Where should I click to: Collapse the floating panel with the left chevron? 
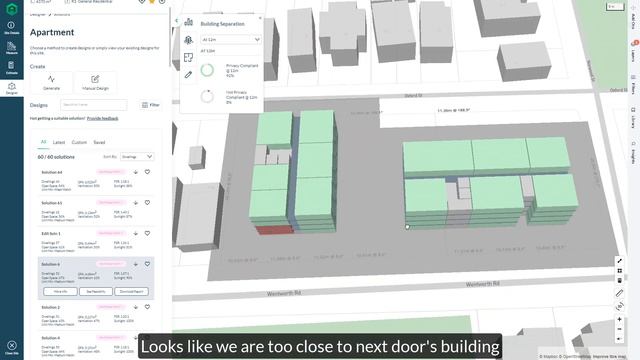[176, 20]
